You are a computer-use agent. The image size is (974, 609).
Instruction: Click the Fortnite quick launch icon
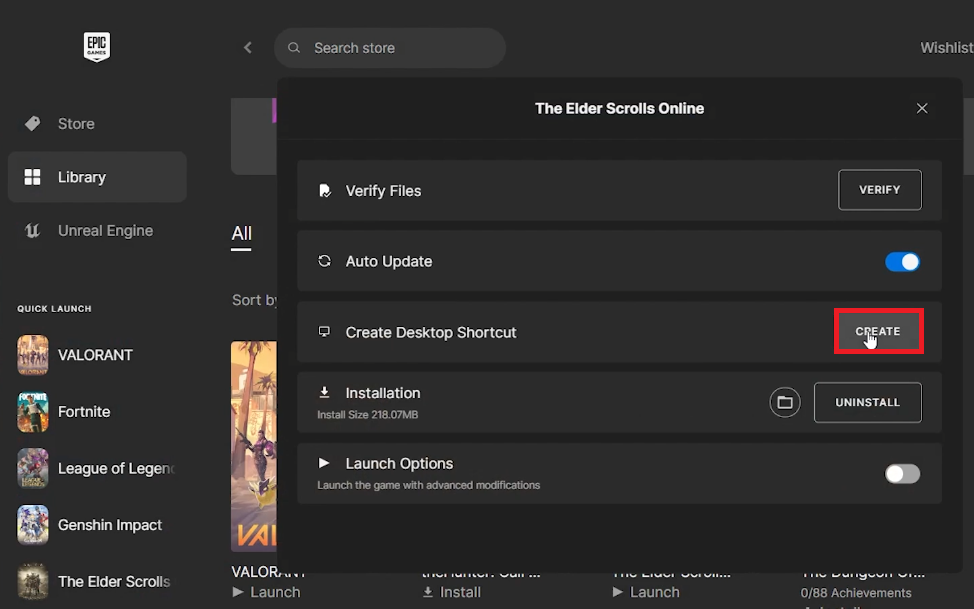32,412
